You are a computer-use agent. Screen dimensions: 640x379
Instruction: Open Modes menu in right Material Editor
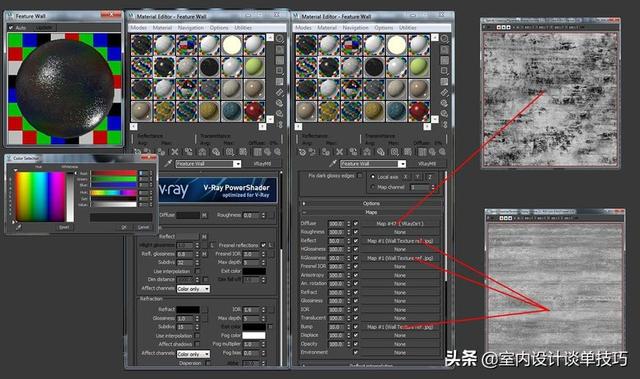coord(303,28)
